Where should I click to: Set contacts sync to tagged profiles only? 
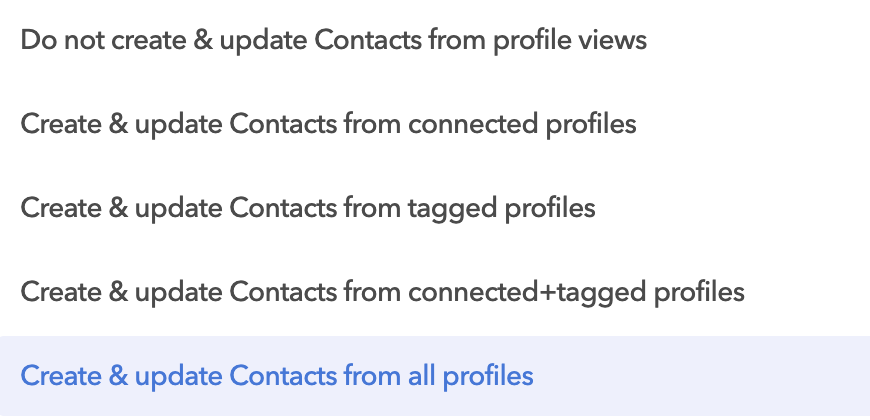click(435, 209)
